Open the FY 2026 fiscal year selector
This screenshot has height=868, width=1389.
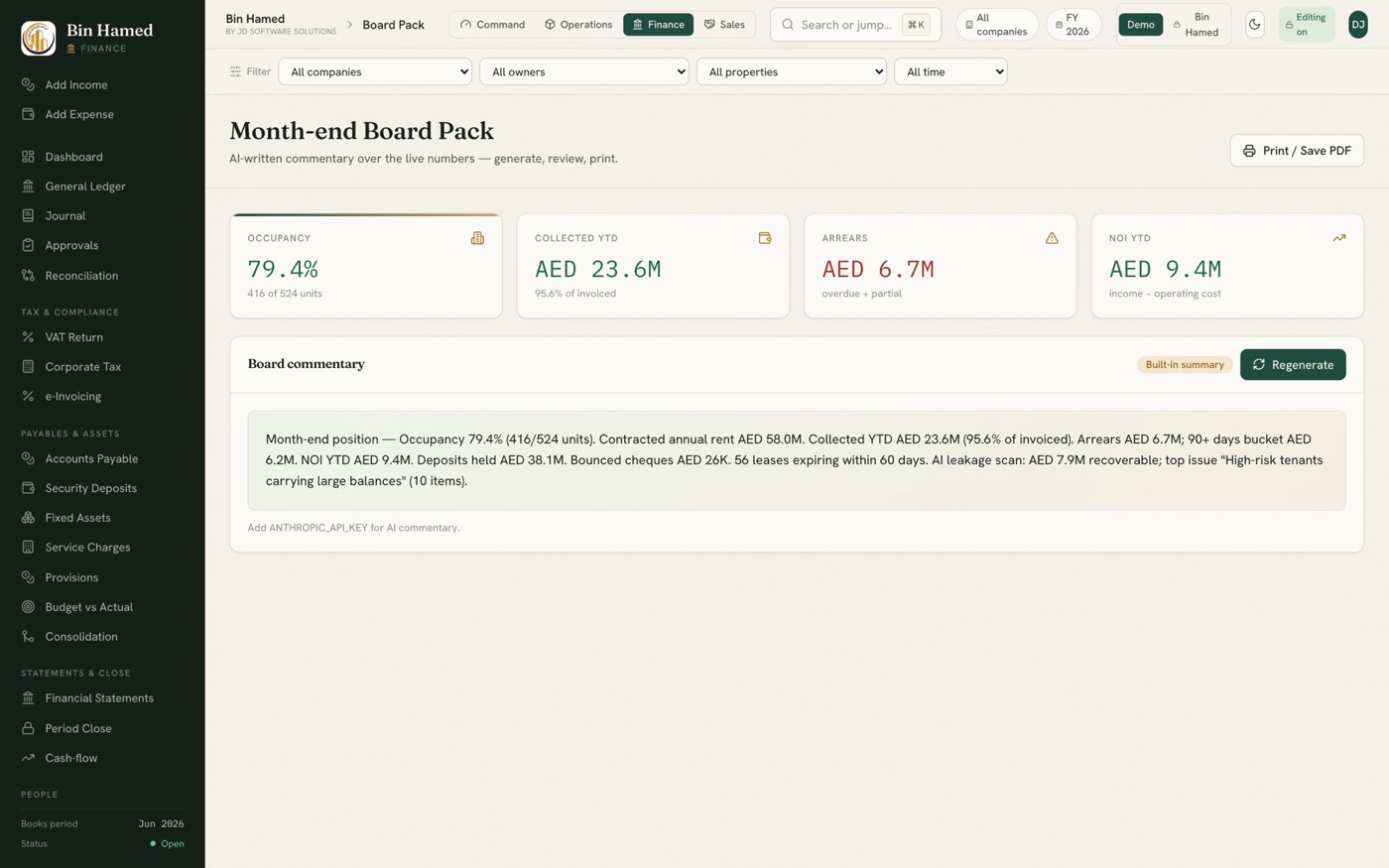pos(1073,25)
